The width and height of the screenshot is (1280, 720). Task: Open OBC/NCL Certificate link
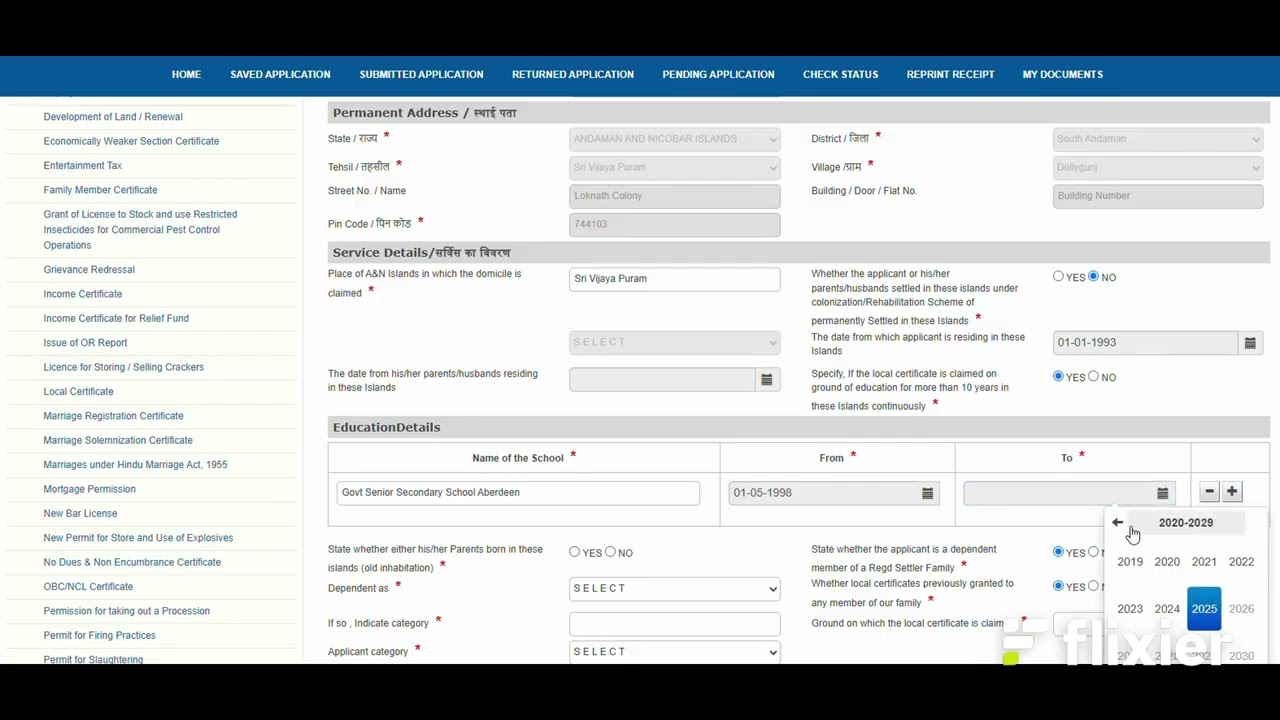pos(88,587)
